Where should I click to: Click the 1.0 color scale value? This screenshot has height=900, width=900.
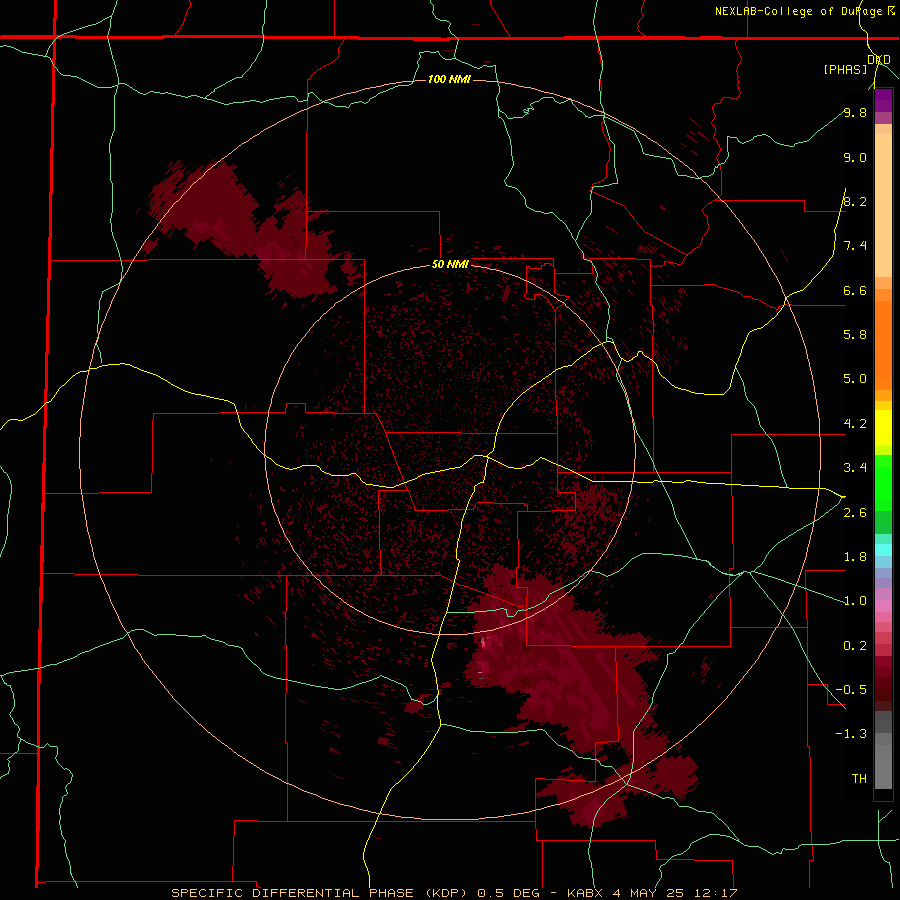tap(855, 601)
